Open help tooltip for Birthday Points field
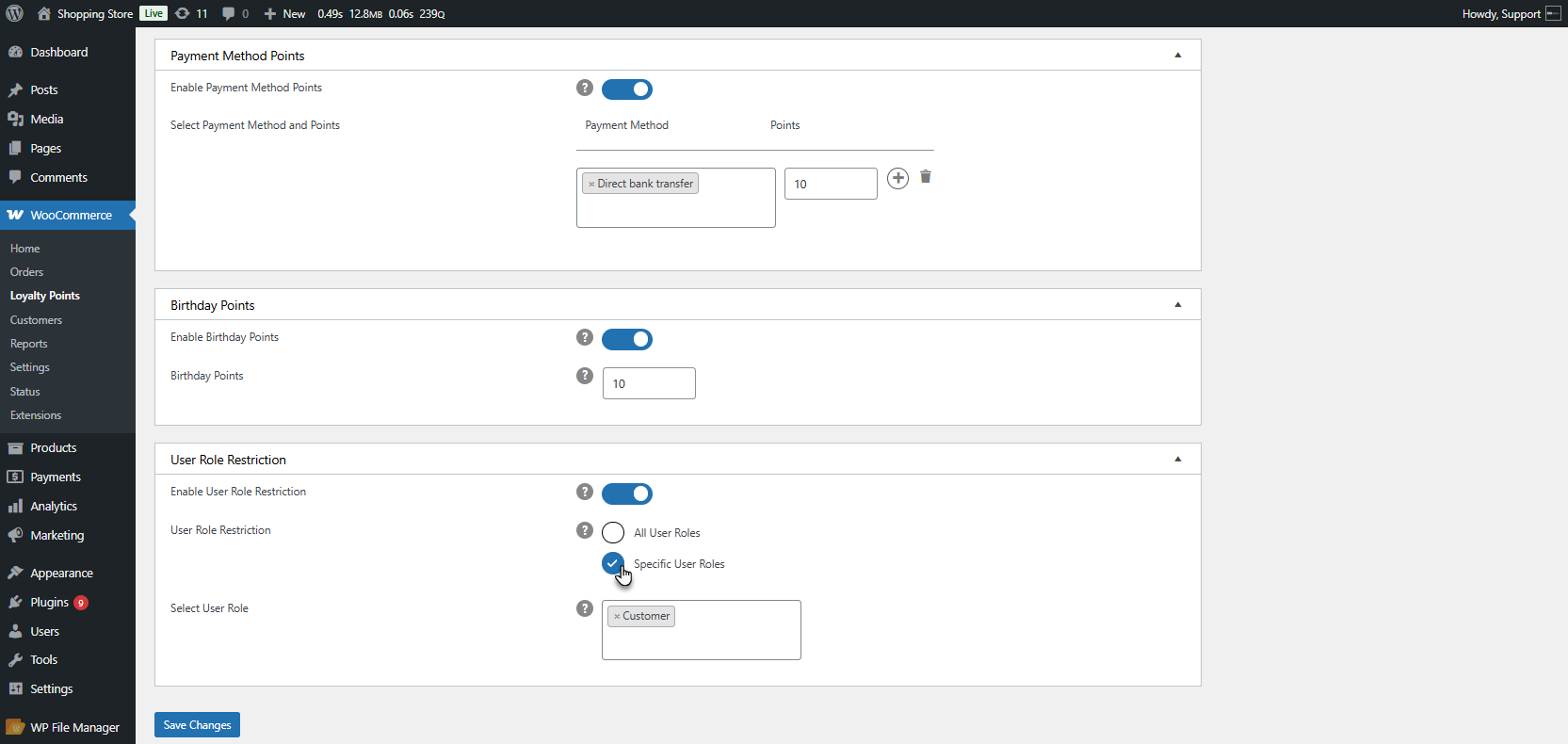This screenshot has height=744, width=1568. (585, 376)
